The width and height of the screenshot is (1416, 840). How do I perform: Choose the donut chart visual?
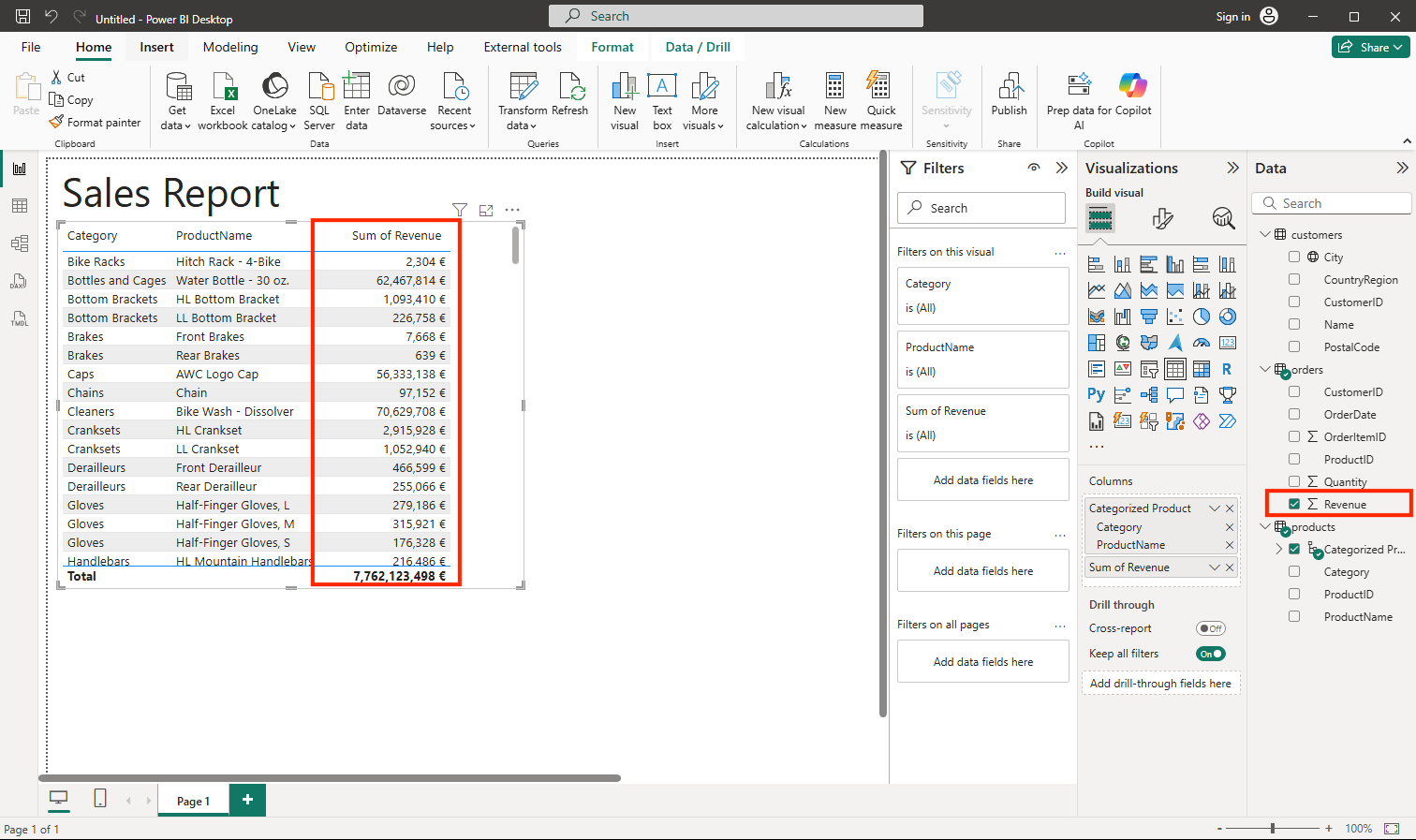click(x=1228, y=317)
